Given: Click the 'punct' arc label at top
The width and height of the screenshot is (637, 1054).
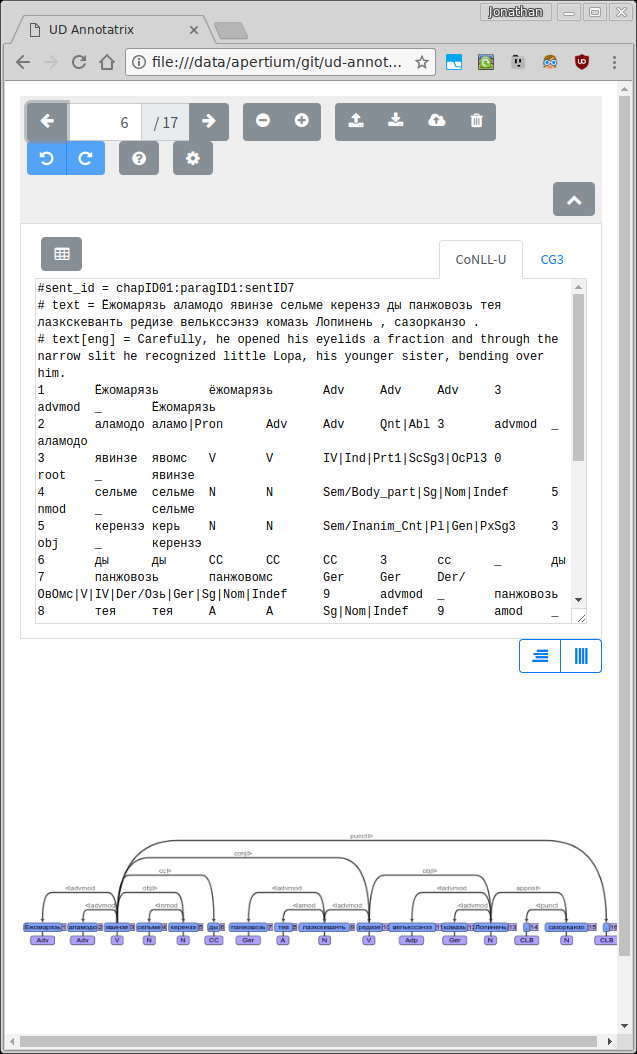Looking at the screenshot, I should (362, 836).
